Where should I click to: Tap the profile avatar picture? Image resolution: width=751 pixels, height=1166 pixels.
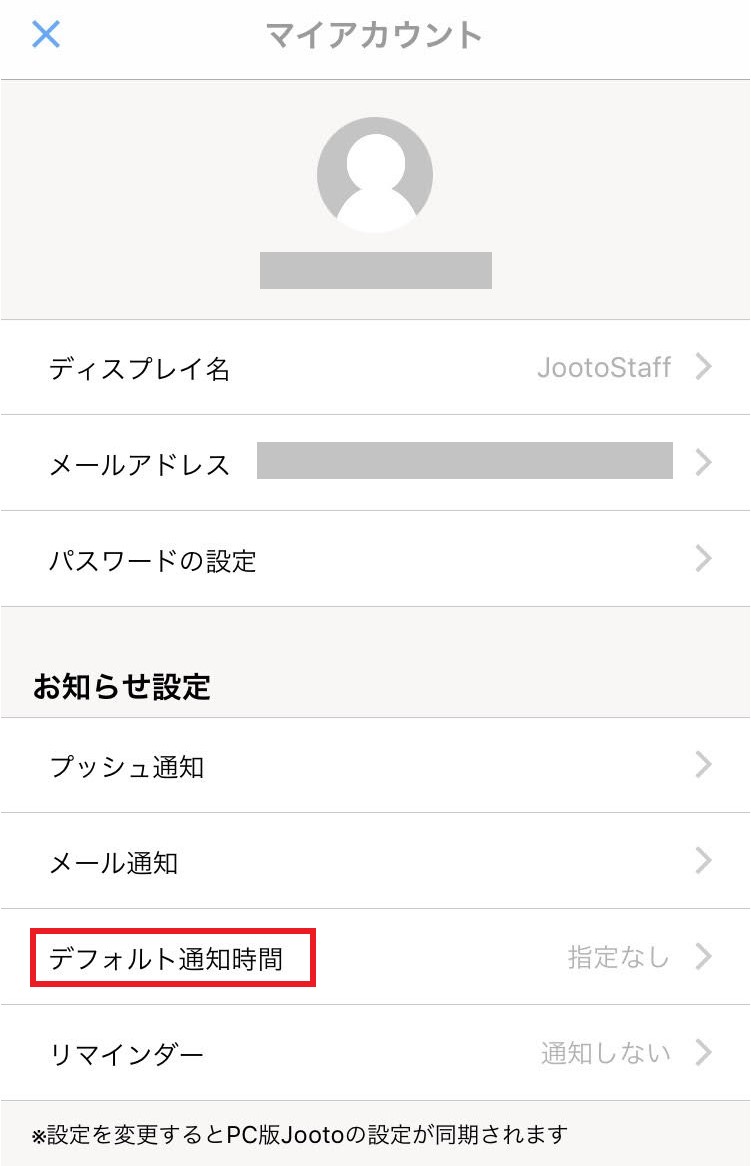375,175
